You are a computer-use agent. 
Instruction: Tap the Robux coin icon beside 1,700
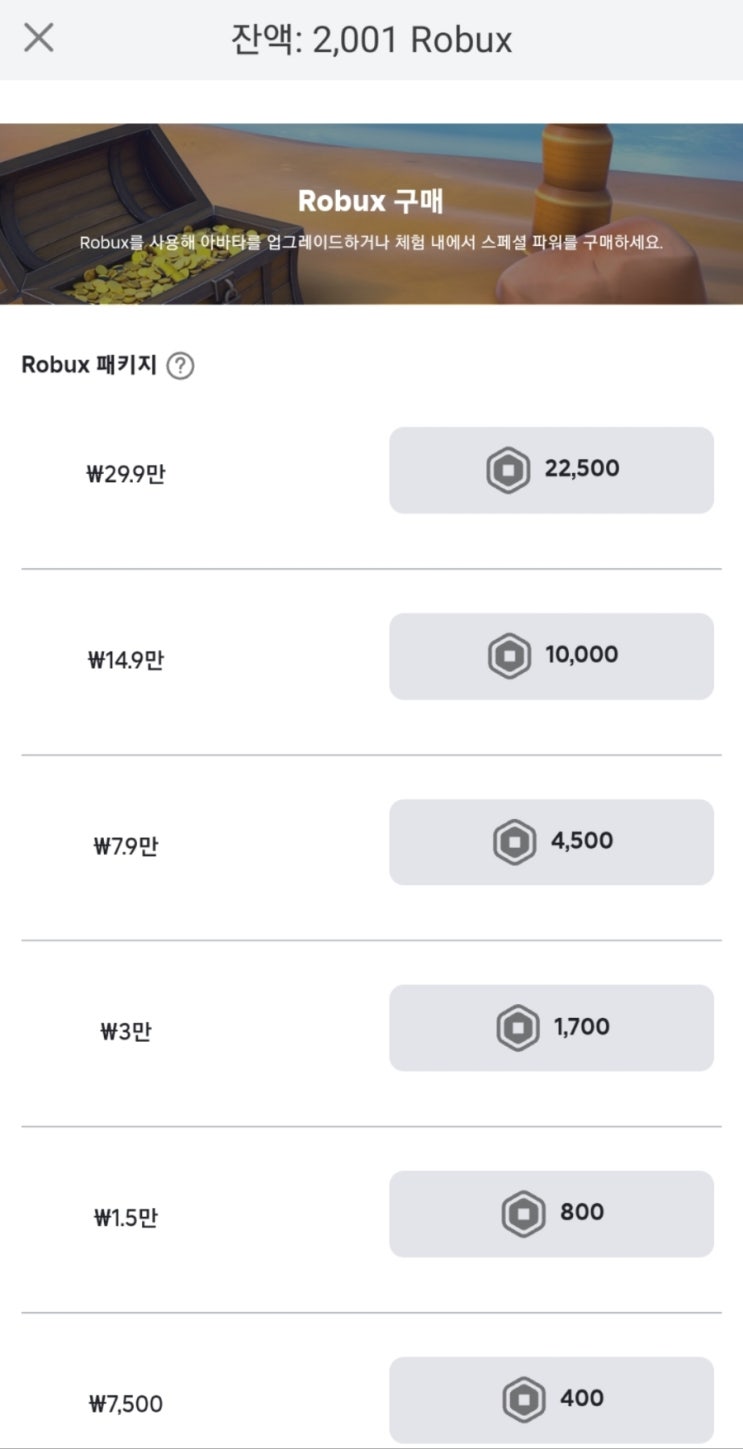pyautogui.click(x=518, y=1028)
